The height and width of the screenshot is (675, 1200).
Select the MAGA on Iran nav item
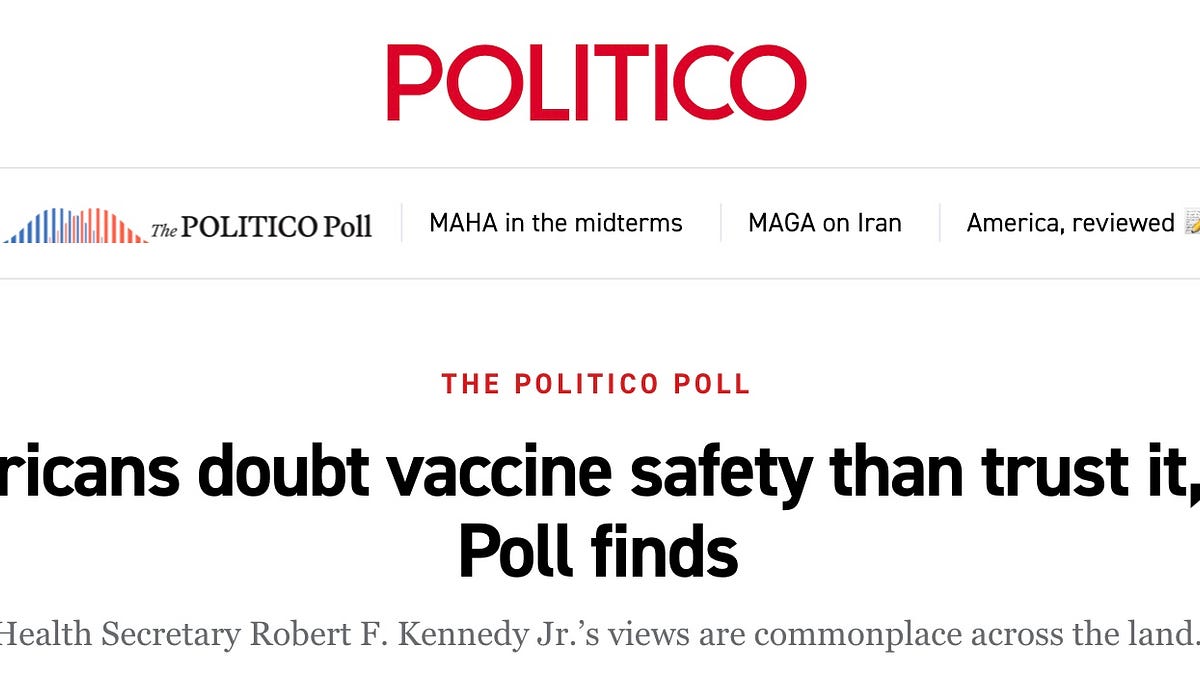pos(825,223)
